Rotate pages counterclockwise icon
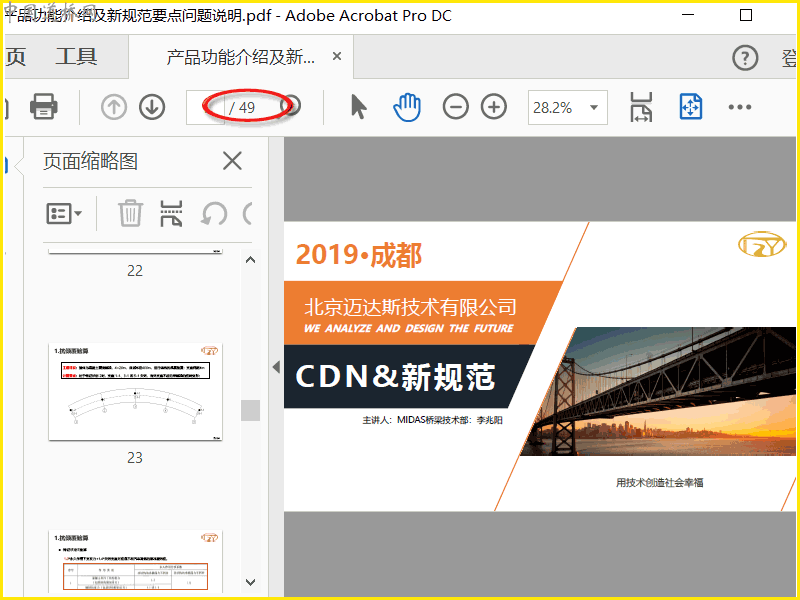800x600 pixels. (x=214, y=214)
